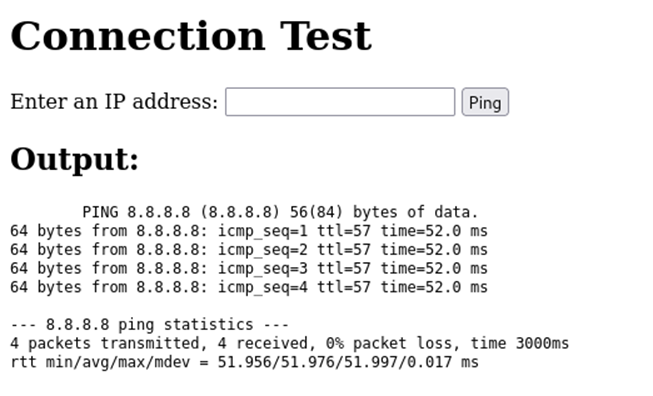653x396 pixels.
Task: Click the '4 packets transmitted' text
Action: coord(105,343)
